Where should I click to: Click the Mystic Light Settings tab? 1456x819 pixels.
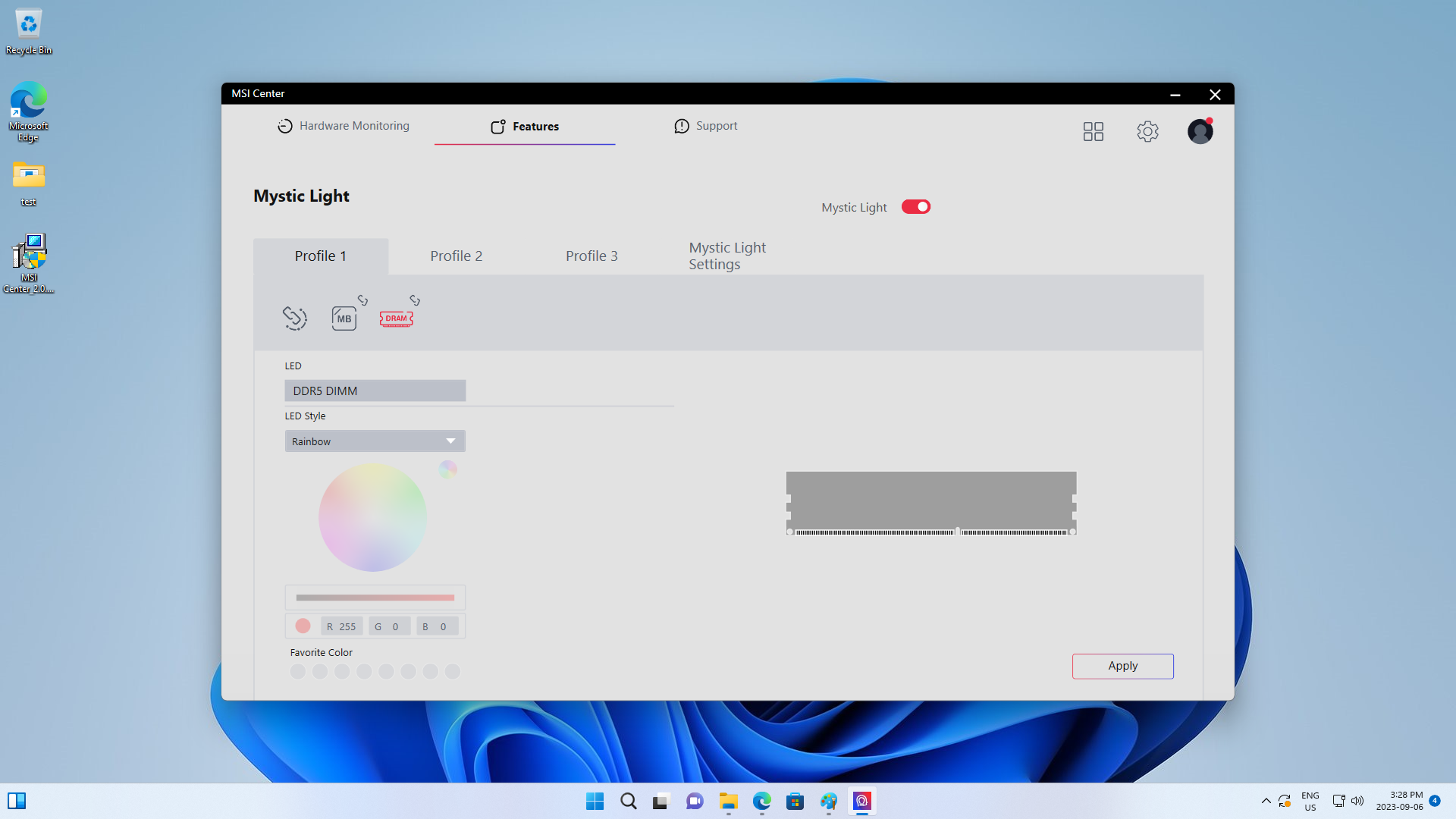(x=727, y=255)
